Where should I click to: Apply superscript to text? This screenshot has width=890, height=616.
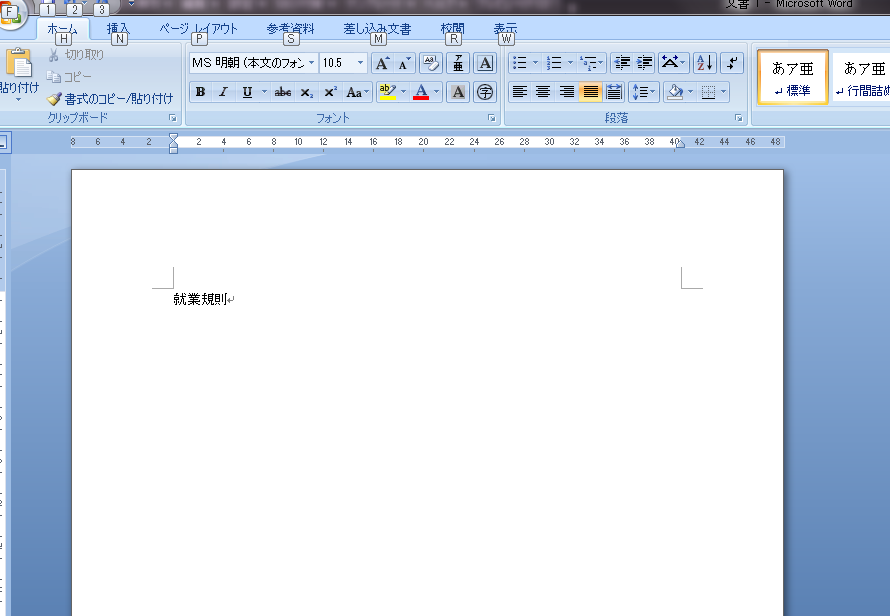pyautogui.click(x=331, y=92)
